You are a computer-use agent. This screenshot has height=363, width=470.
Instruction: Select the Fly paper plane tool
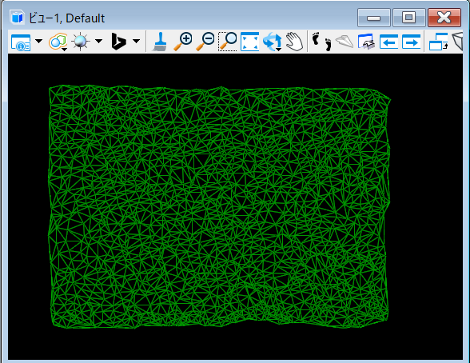345,42
